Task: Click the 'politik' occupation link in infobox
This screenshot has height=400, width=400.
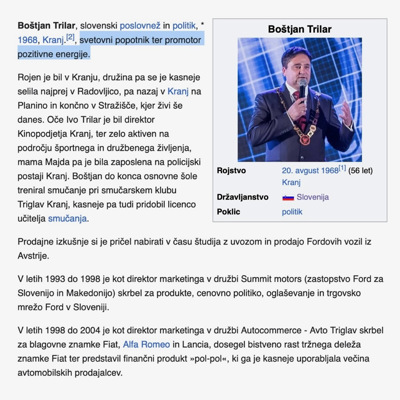Action: pyautogui.click(x=292, y=212)
